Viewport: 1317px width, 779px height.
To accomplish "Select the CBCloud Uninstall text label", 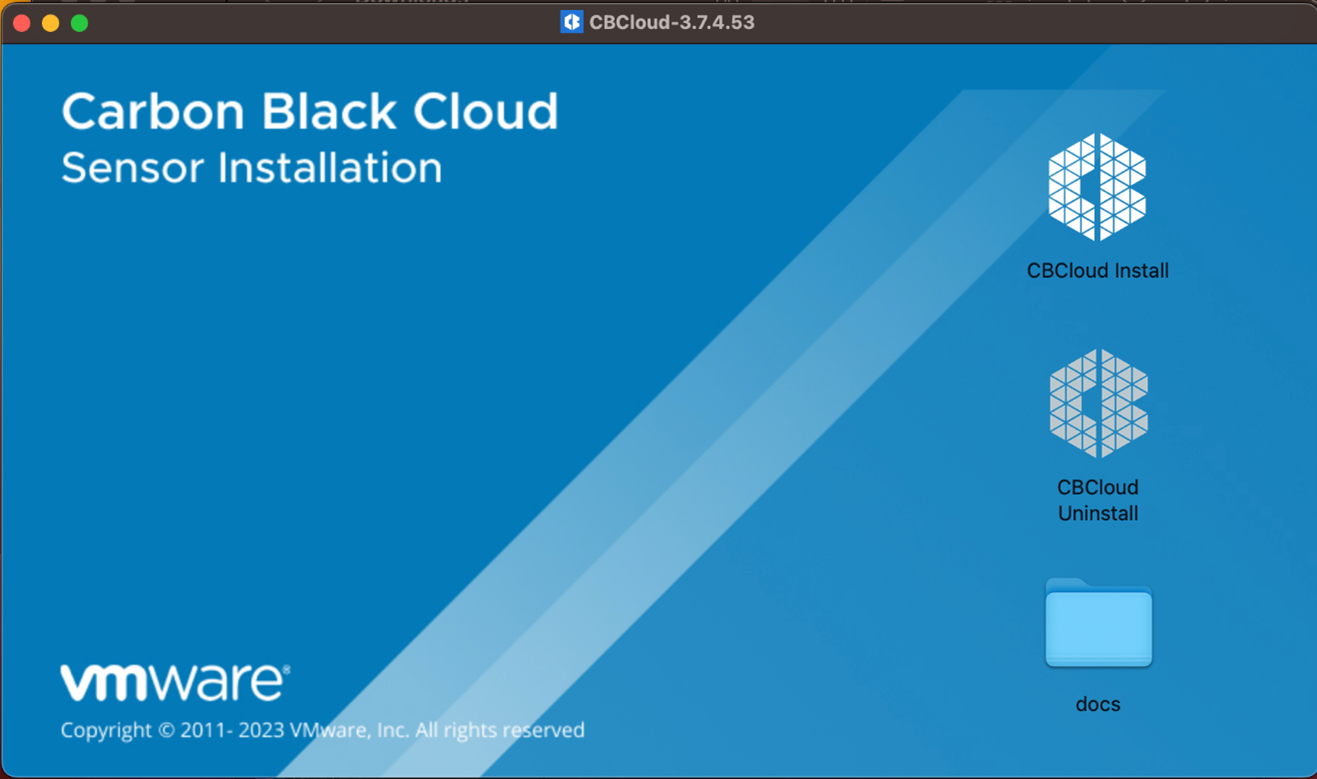I will click(x=1098, y=500).
